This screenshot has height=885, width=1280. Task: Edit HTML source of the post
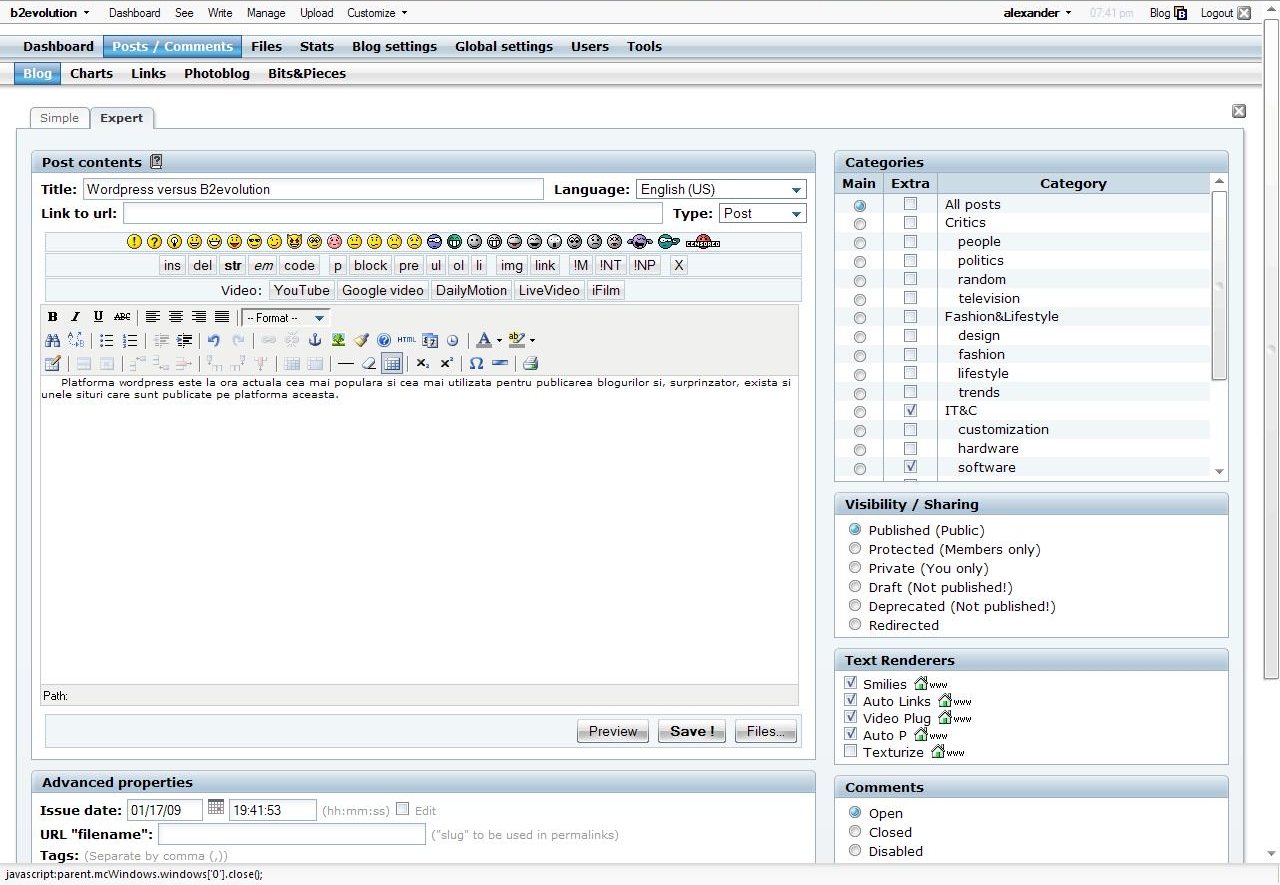point(407,340)
